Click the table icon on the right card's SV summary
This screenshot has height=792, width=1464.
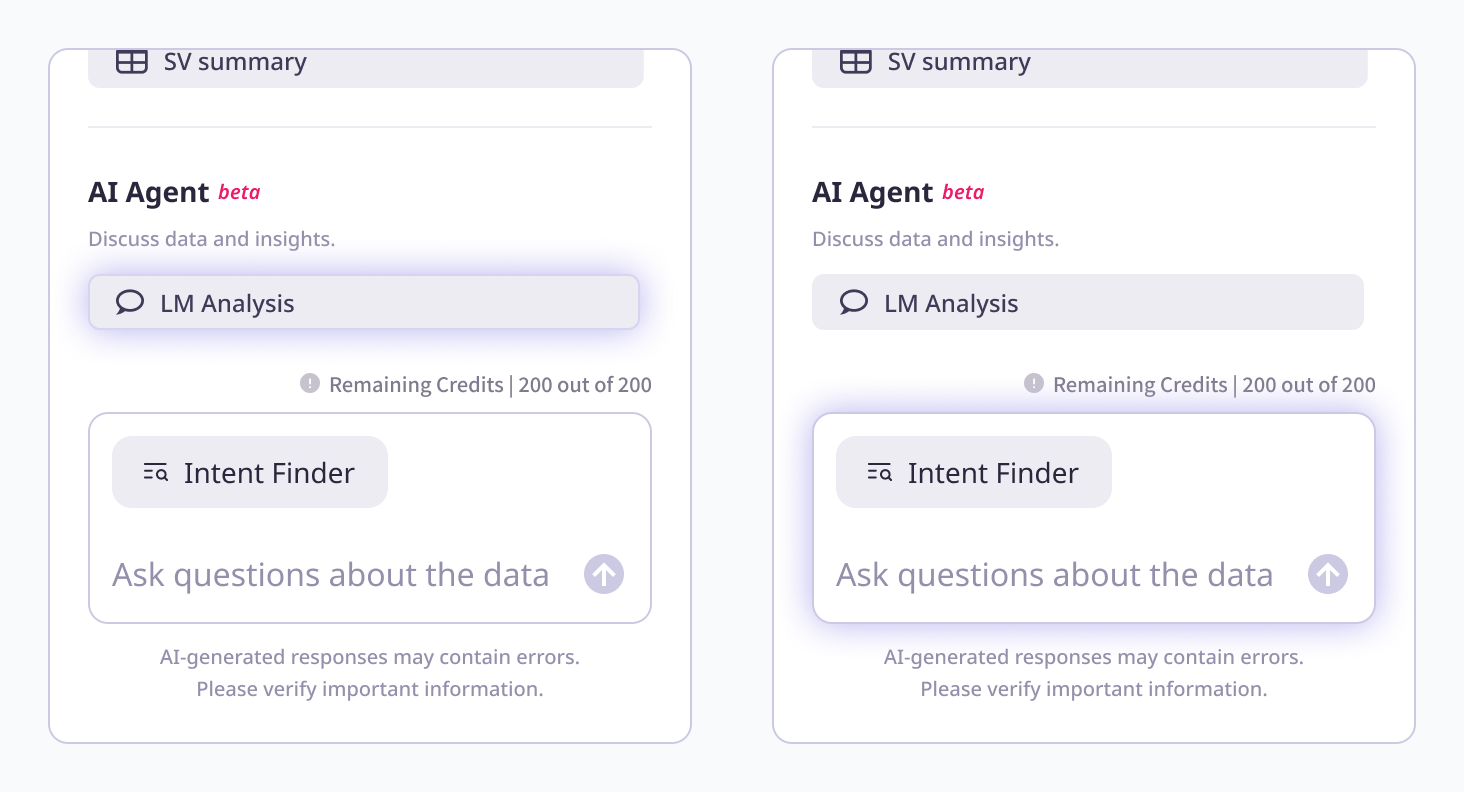[856, 62]
